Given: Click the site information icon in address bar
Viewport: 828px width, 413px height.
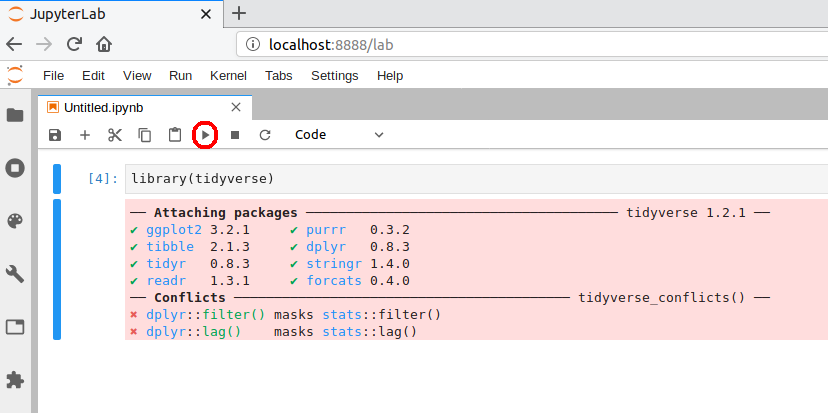Looking at the screenshot, I should coord(253,45).
